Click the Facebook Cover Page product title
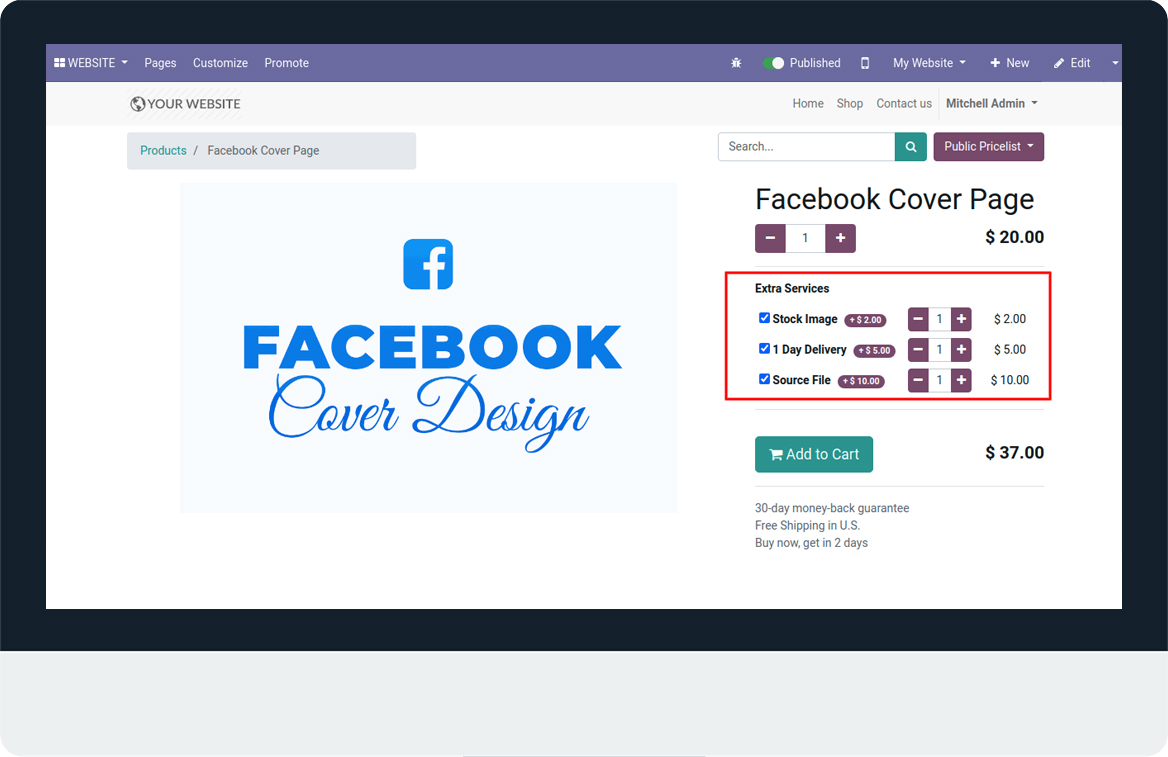 click(x=895, y=200)
